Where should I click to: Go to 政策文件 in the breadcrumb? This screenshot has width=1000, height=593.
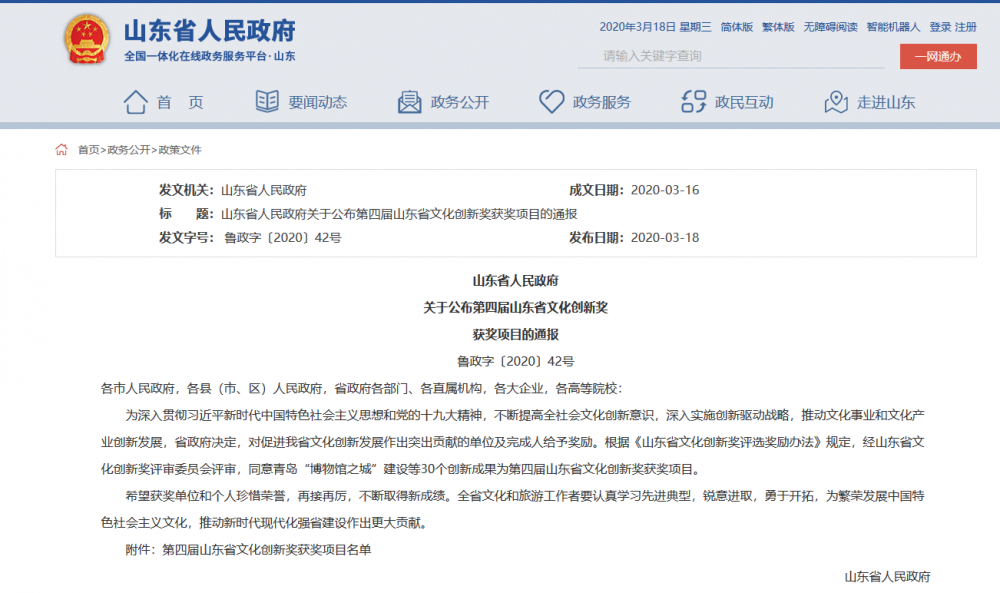(x=180, y=150)
